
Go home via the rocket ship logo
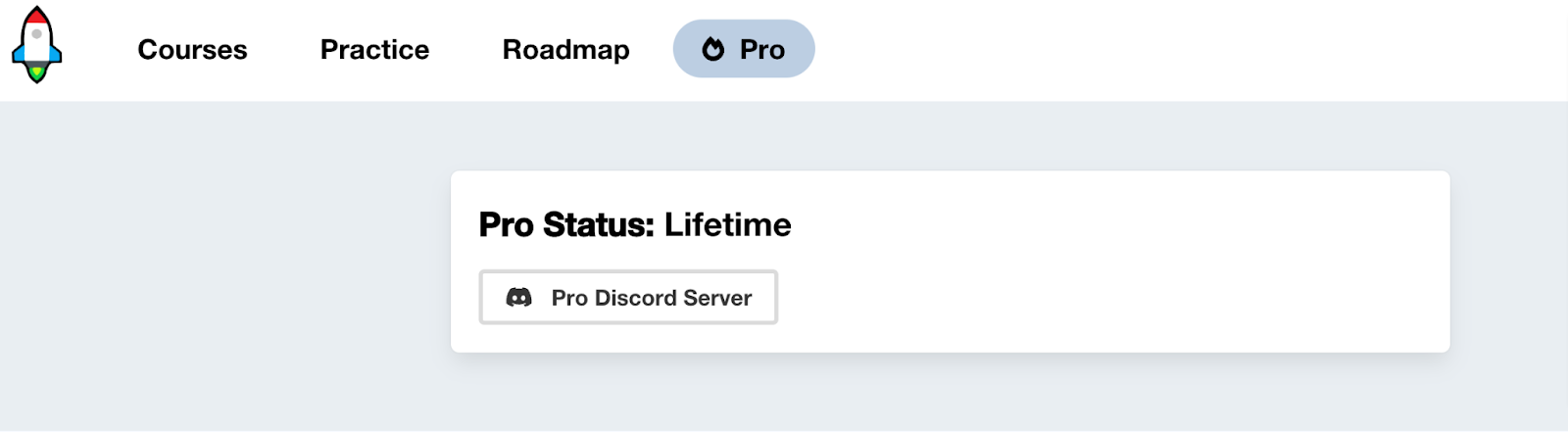[x=36, y=45]
